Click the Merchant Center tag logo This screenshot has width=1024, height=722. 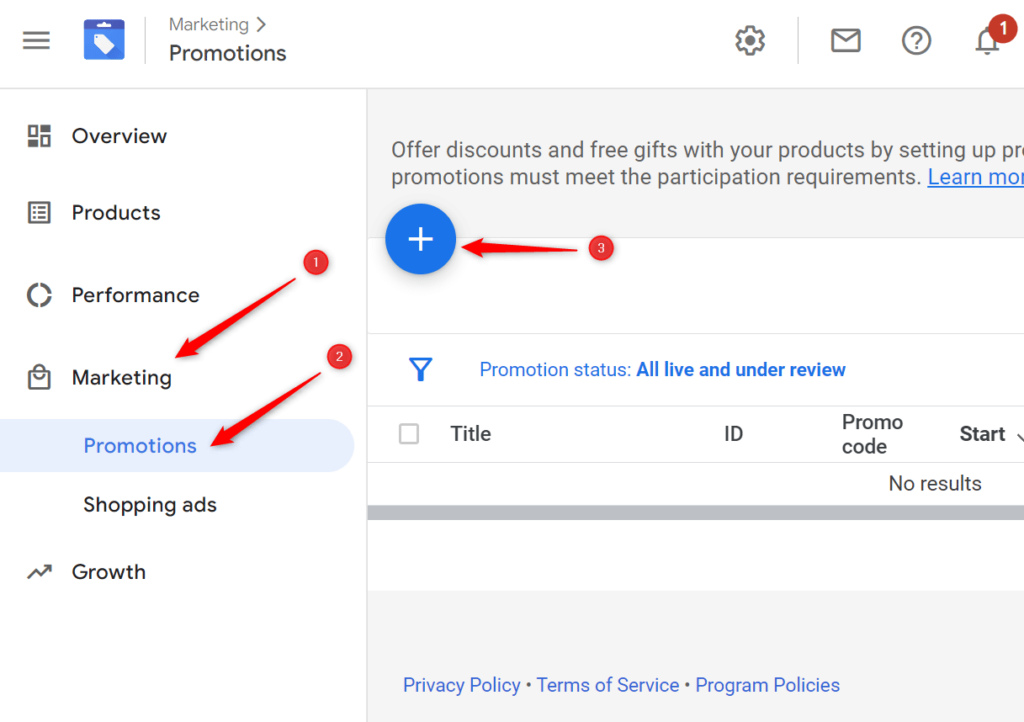(x=104, y=39)
